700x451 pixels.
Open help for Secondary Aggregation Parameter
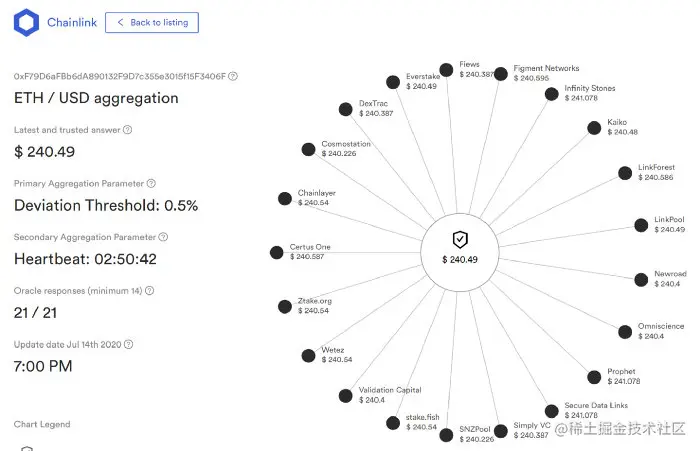click(163, 237)
